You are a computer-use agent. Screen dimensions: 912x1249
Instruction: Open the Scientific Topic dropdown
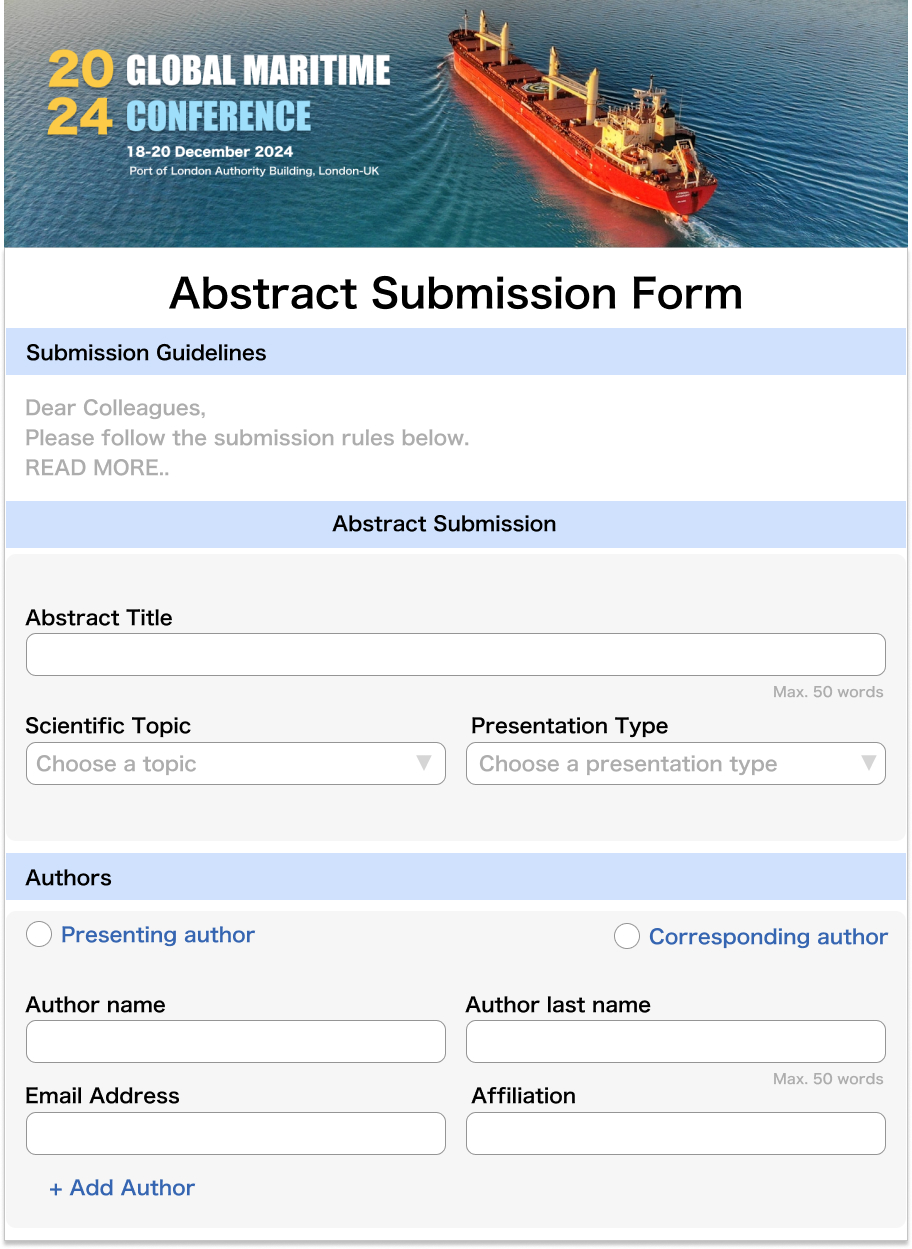[x=236, y=763]
